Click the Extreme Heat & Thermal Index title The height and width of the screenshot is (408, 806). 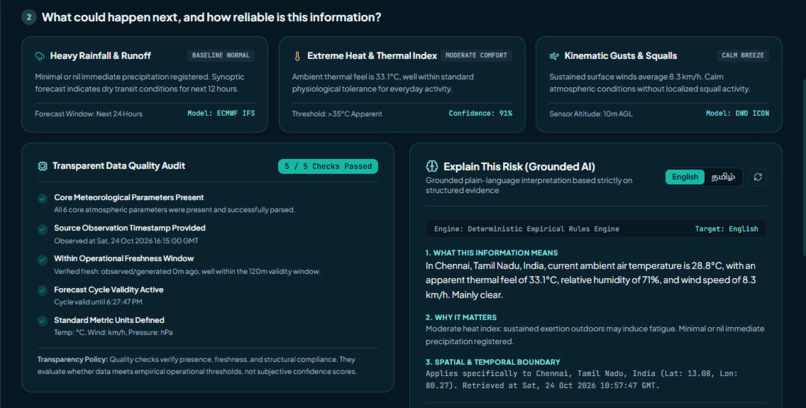click(372, 56)
